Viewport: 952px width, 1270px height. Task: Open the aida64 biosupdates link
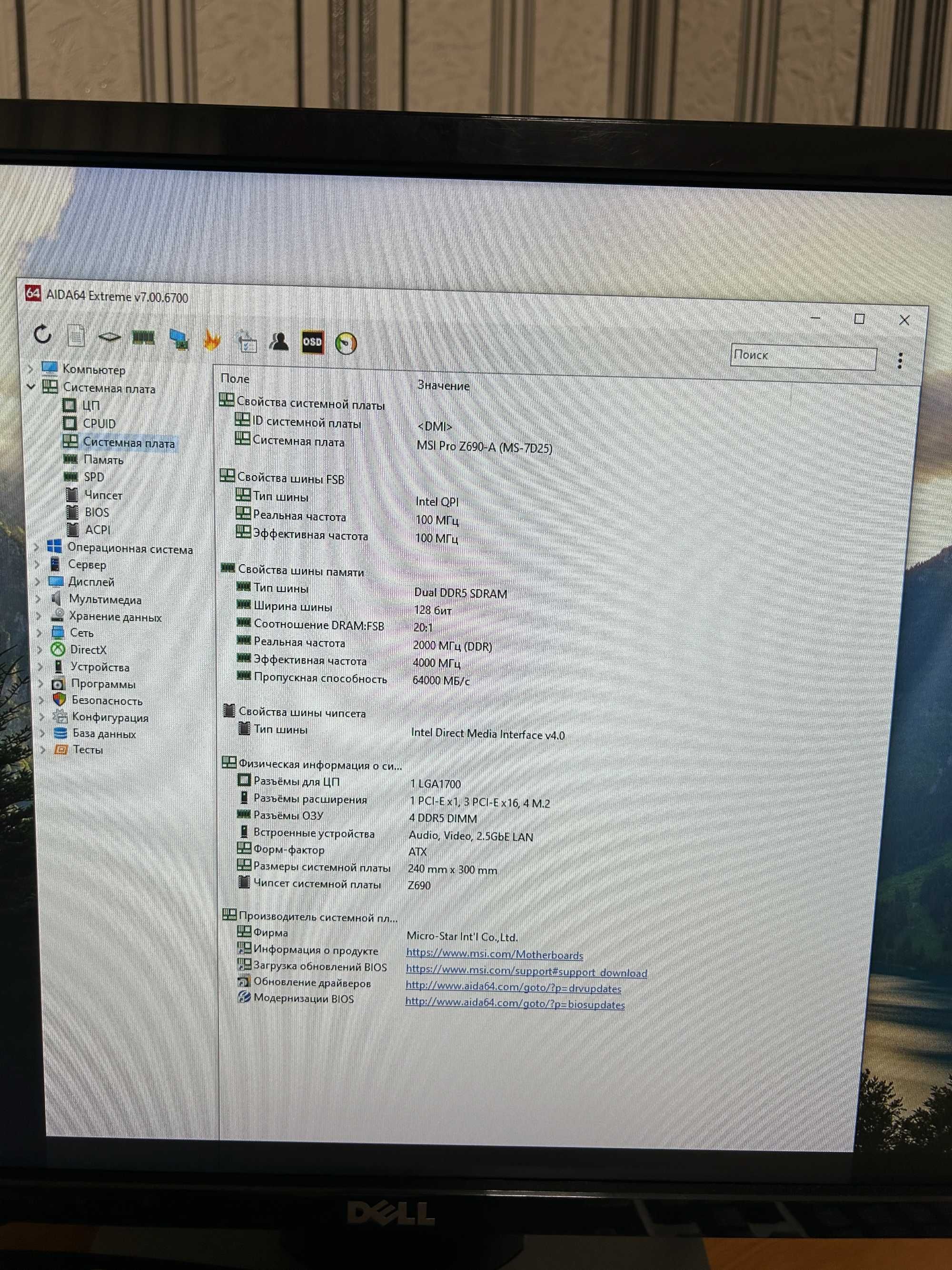tap(515, 1005)
